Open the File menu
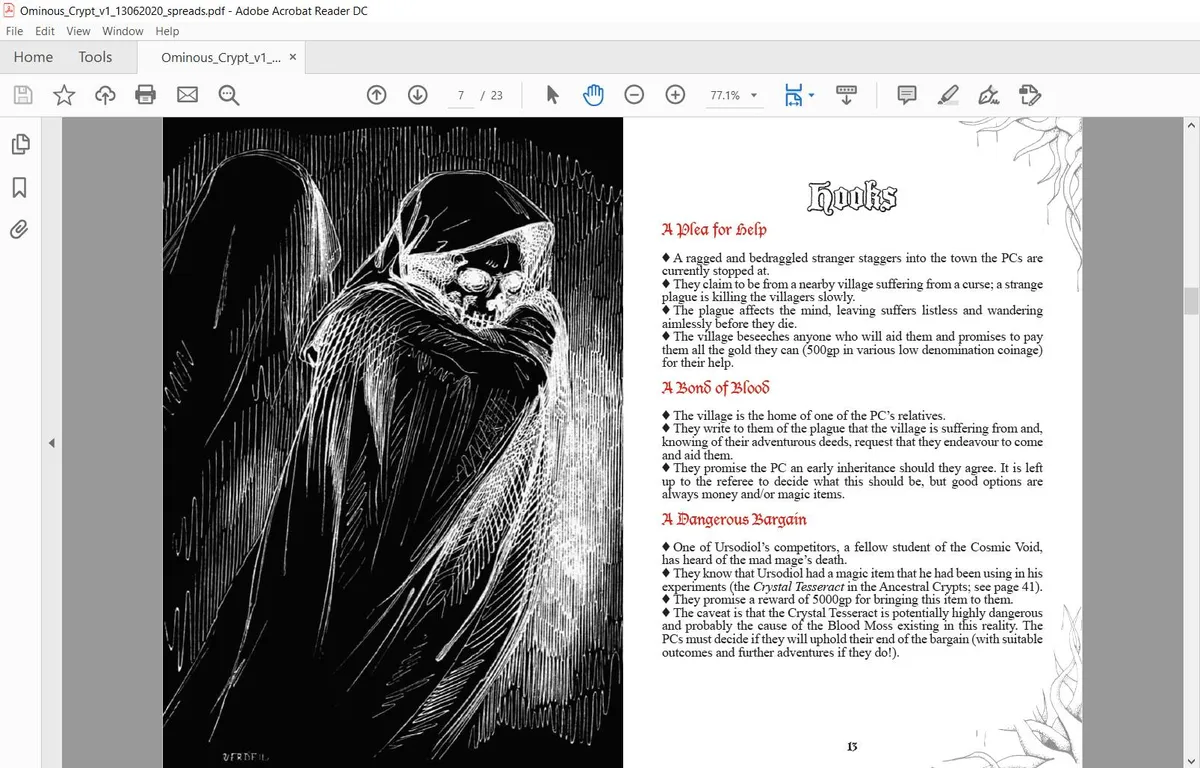 (x=15, y=31)
